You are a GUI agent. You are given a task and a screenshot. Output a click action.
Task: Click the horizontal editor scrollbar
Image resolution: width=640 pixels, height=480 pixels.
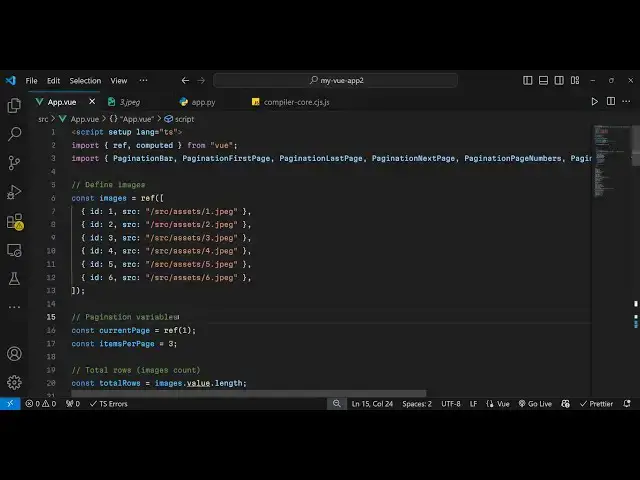[249, 393]
